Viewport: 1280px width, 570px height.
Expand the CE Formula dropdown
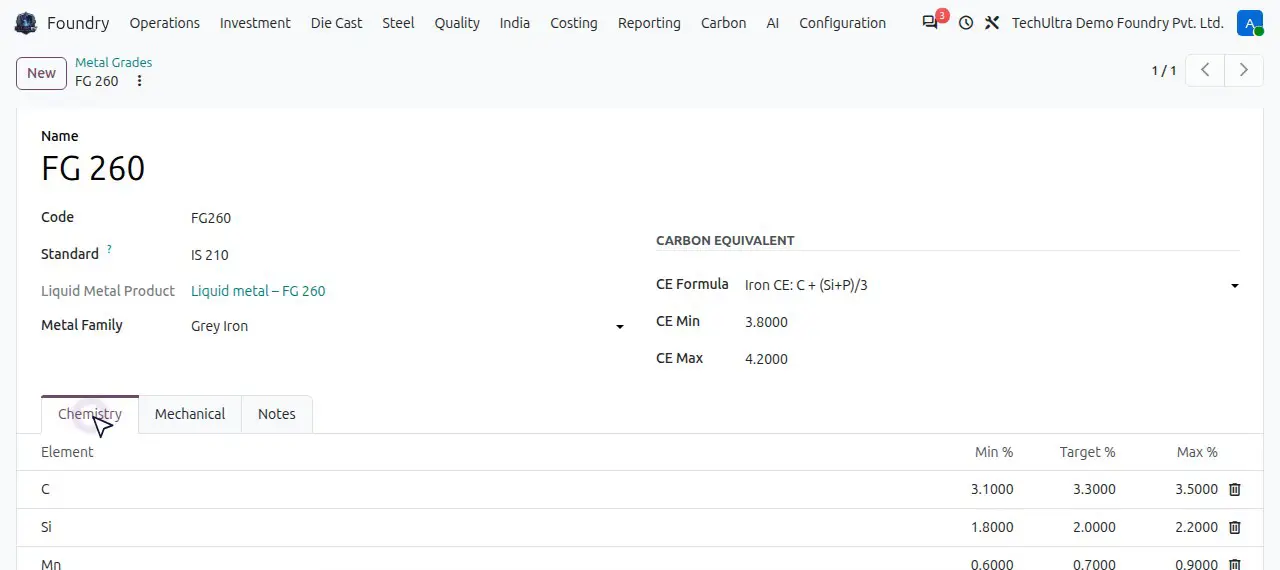point(1235,286)
